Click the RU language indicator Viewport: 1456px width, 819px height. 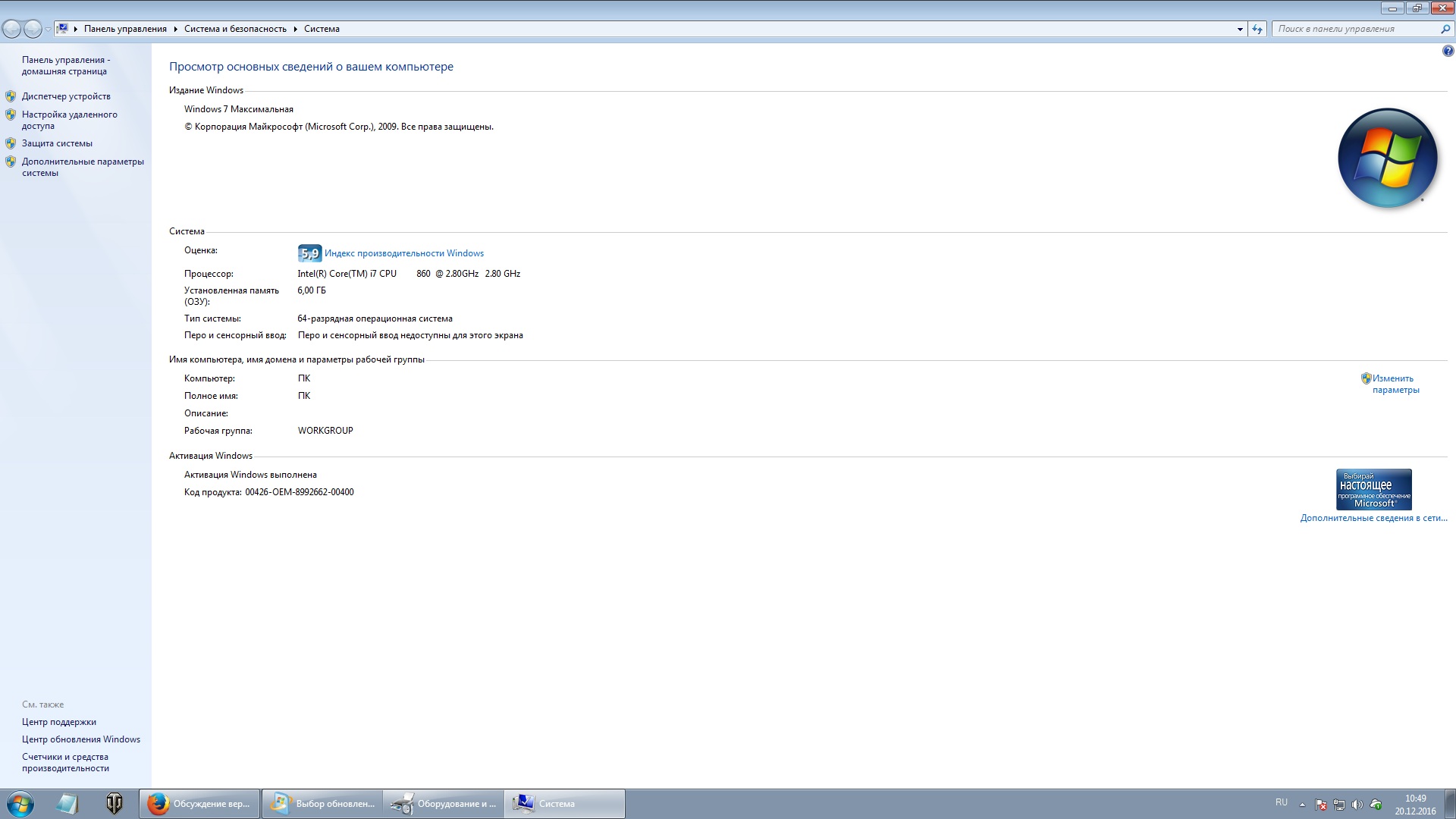tap(1282, 802)
